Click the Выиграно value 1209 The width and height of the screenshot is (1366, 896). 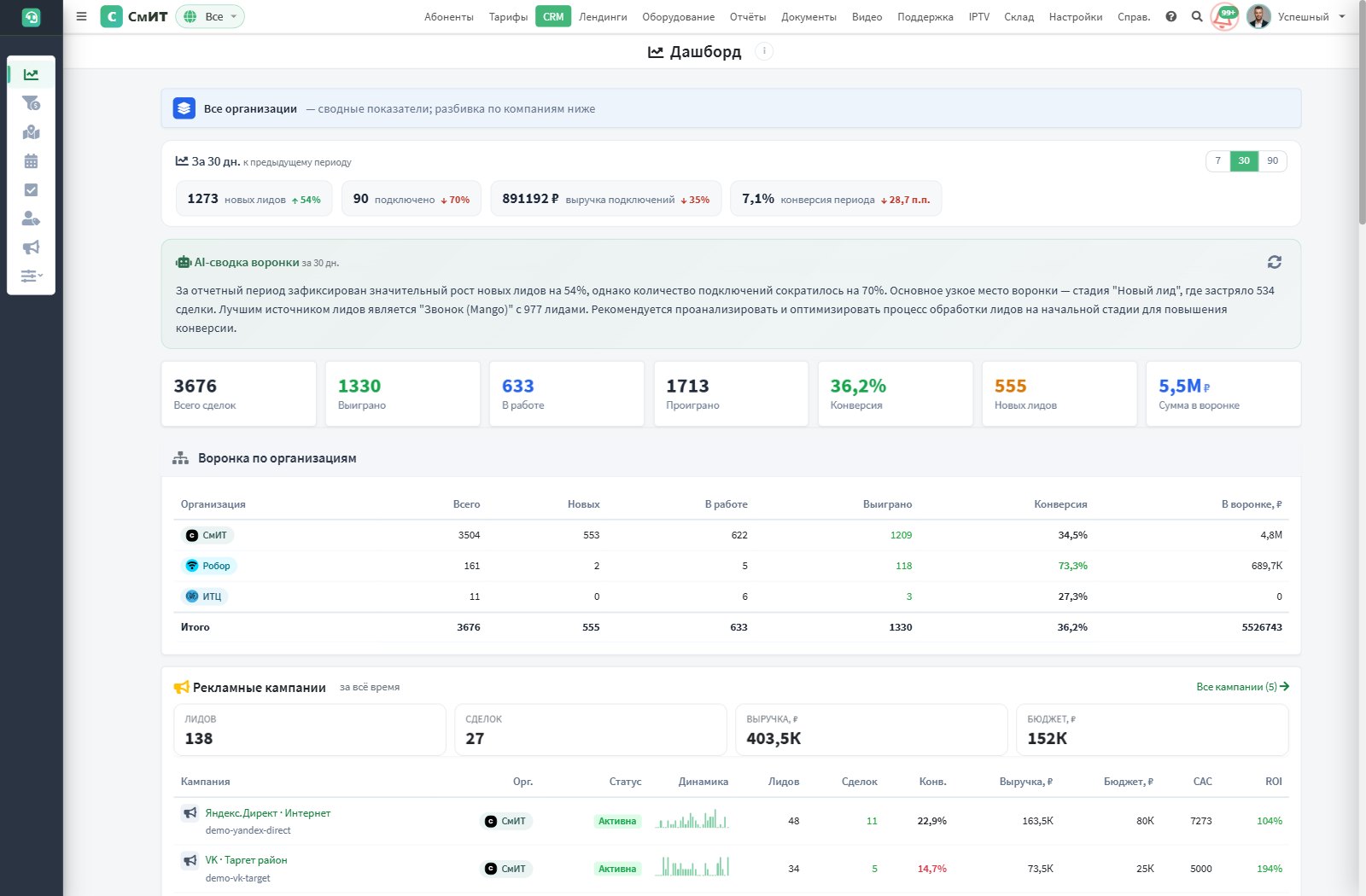pos(901,535)
